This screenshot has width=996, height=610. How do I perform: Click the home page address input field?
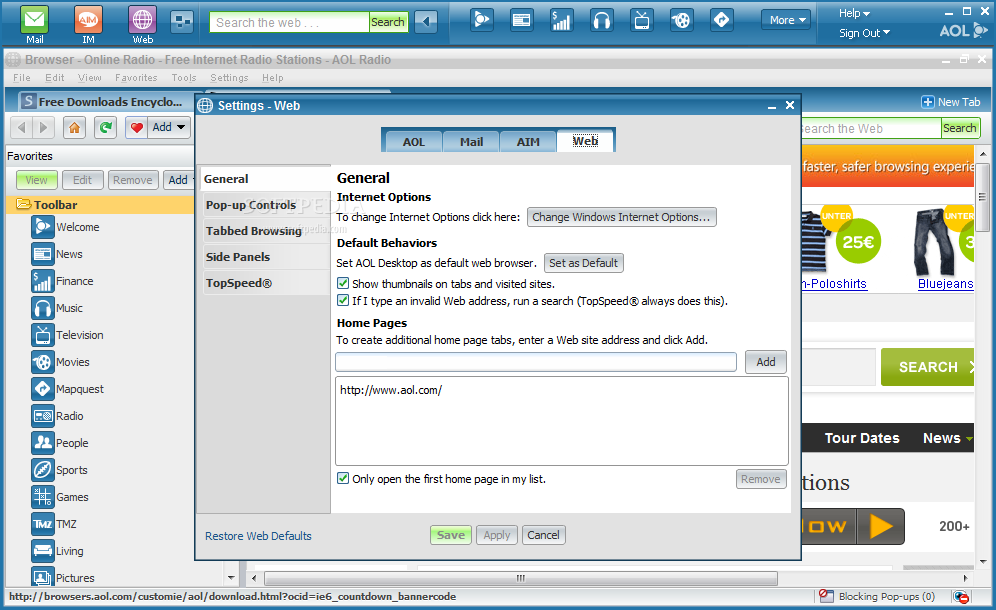pos(535,362)
